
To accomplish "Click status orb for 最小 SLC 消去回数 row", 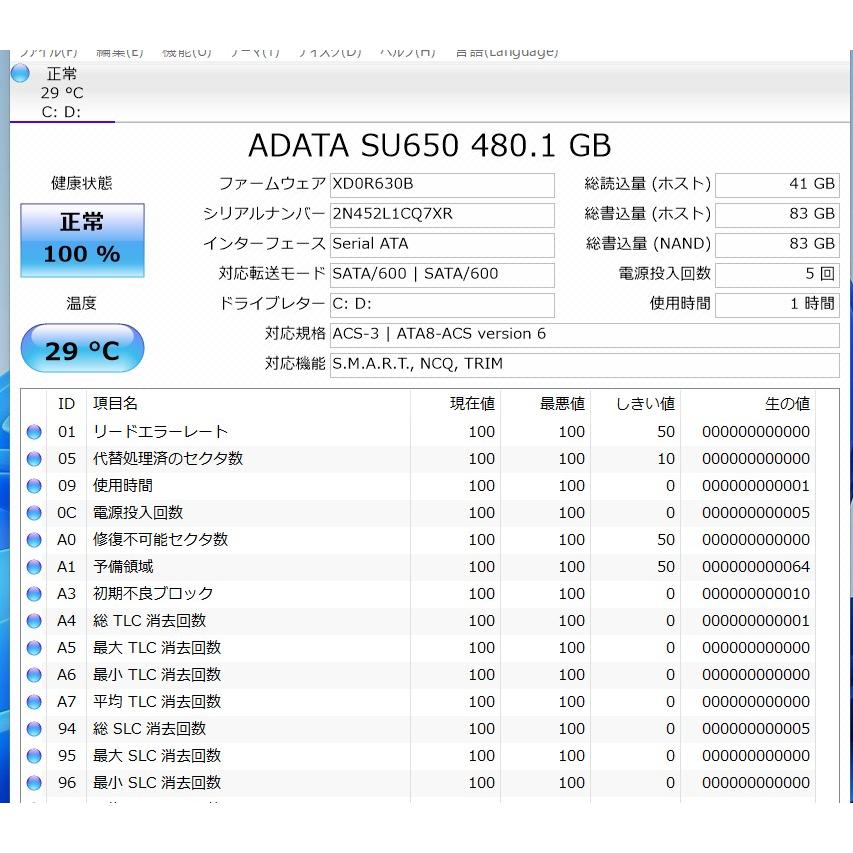I will click(x=34, y=783).
